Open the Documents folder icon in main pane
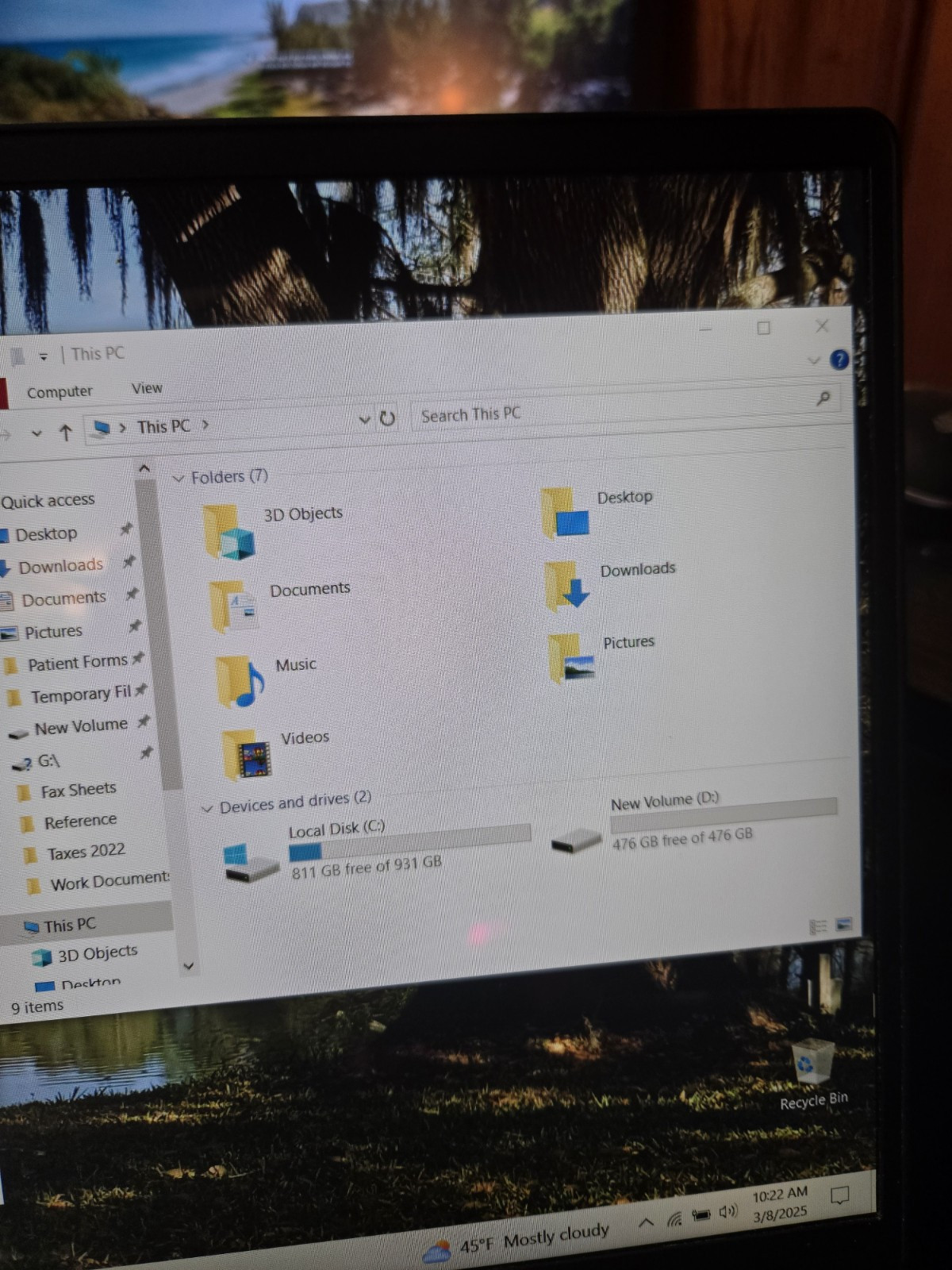The height and width of the screenshot is (1270, 952). click(234, 607)
